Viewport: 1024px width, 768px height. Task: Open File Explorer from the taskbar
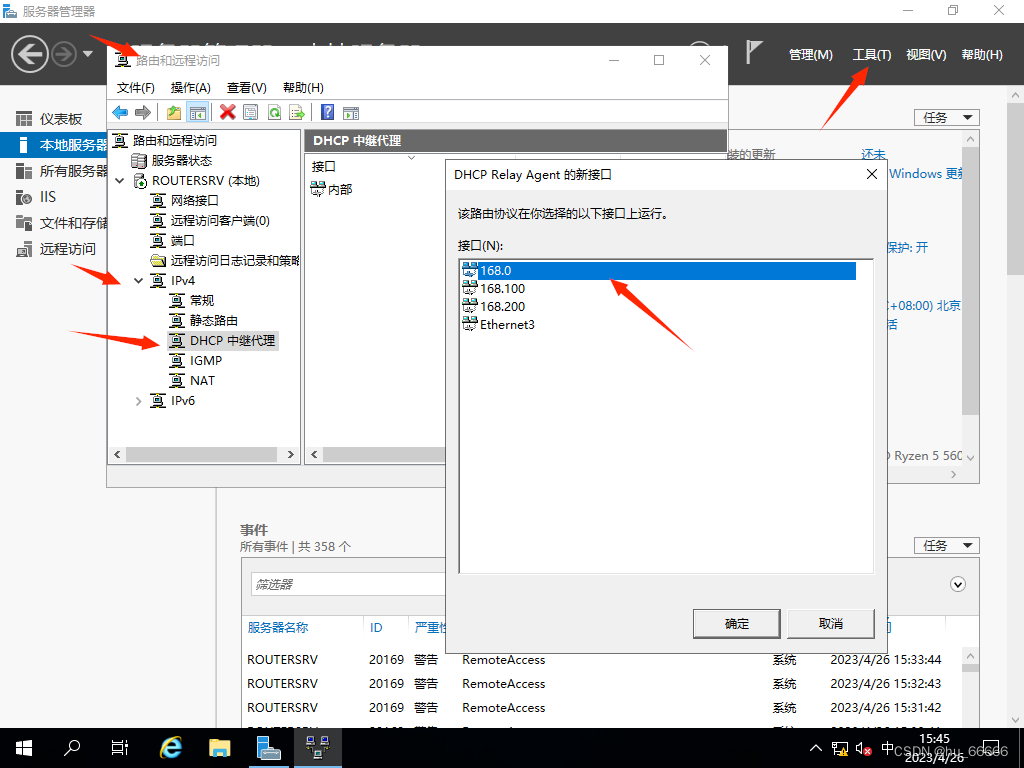[x=219, y=748]
